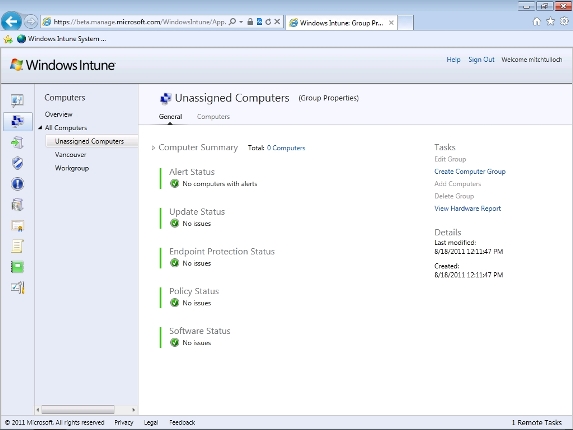Select Overview in Computers navigation
The height and width of the screenshot is (430, 573).
(x=58, y=114)
